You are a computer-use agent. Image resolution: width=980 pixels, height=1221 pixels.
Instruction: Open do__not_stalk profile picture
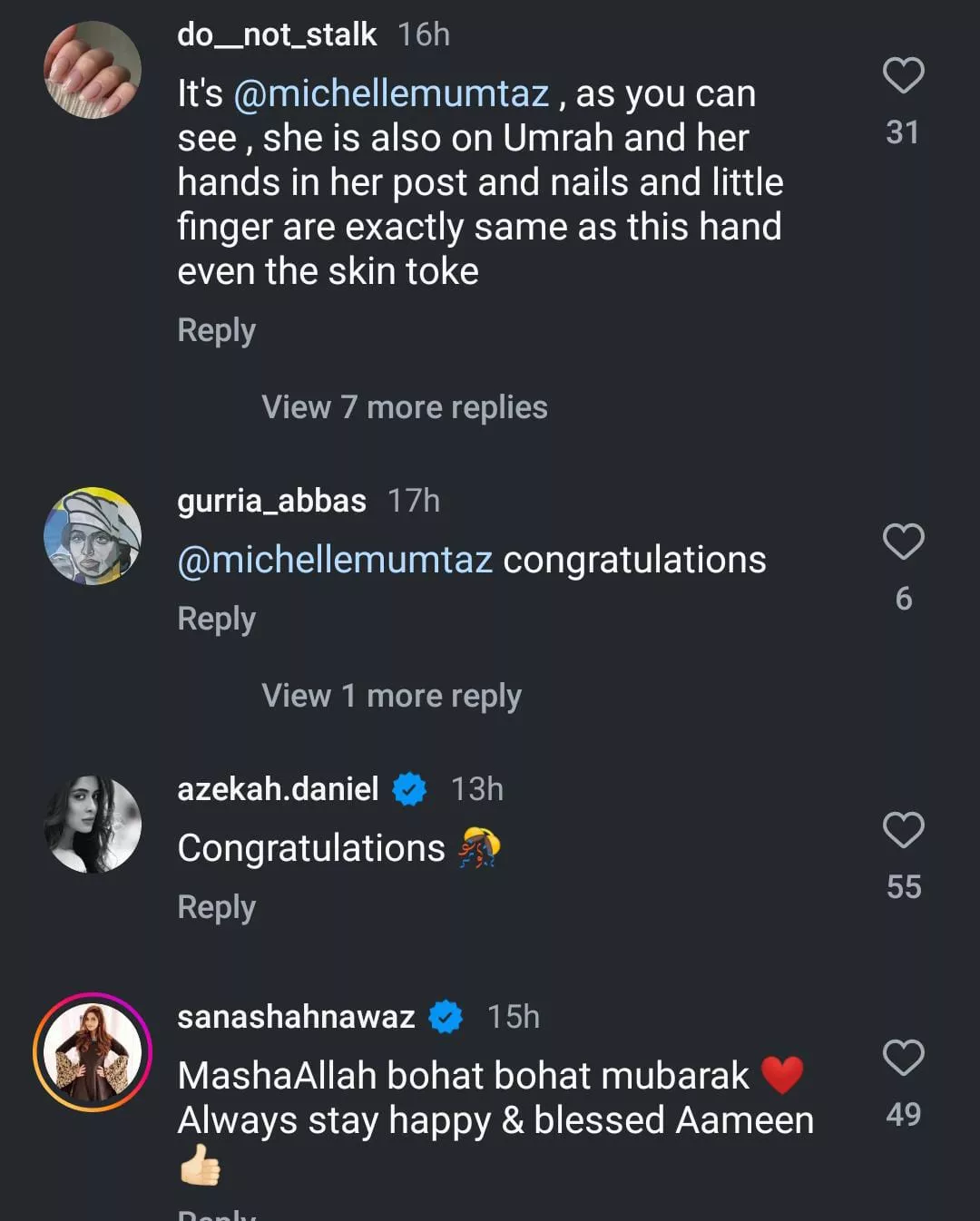point(93,70)
